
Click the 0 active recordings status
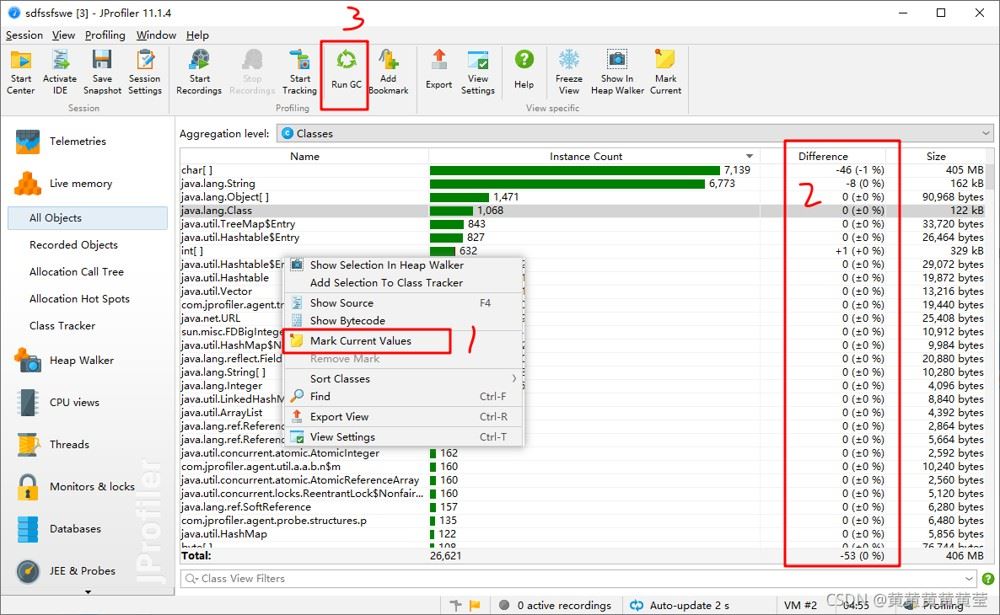point(555,605)
